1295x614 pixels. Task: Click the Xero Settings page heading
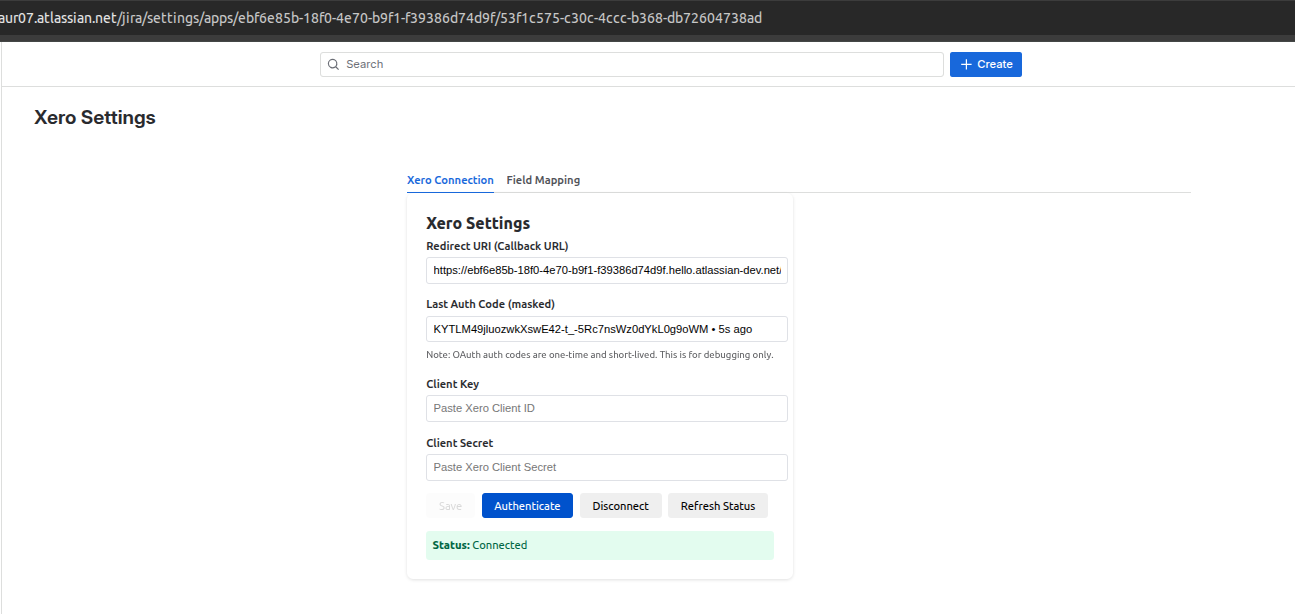point(95,117)
